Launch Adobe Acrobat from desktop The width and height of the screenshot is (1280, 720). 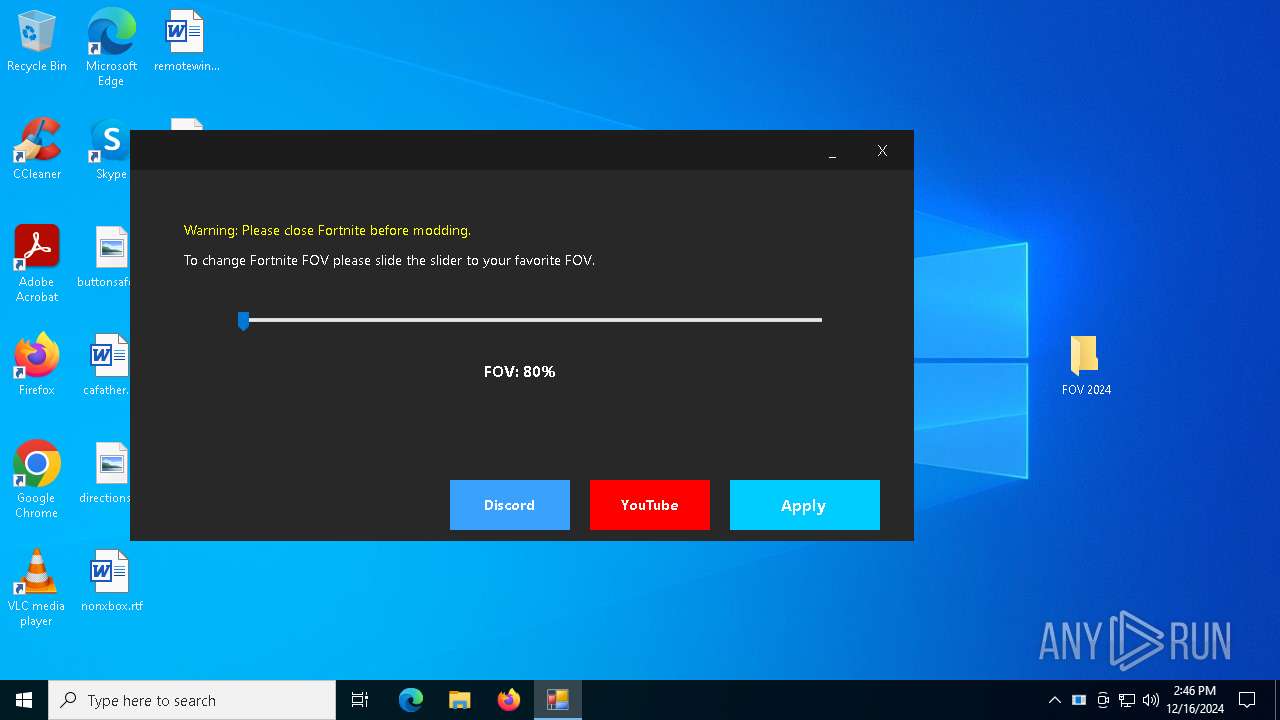click(37, 264)
